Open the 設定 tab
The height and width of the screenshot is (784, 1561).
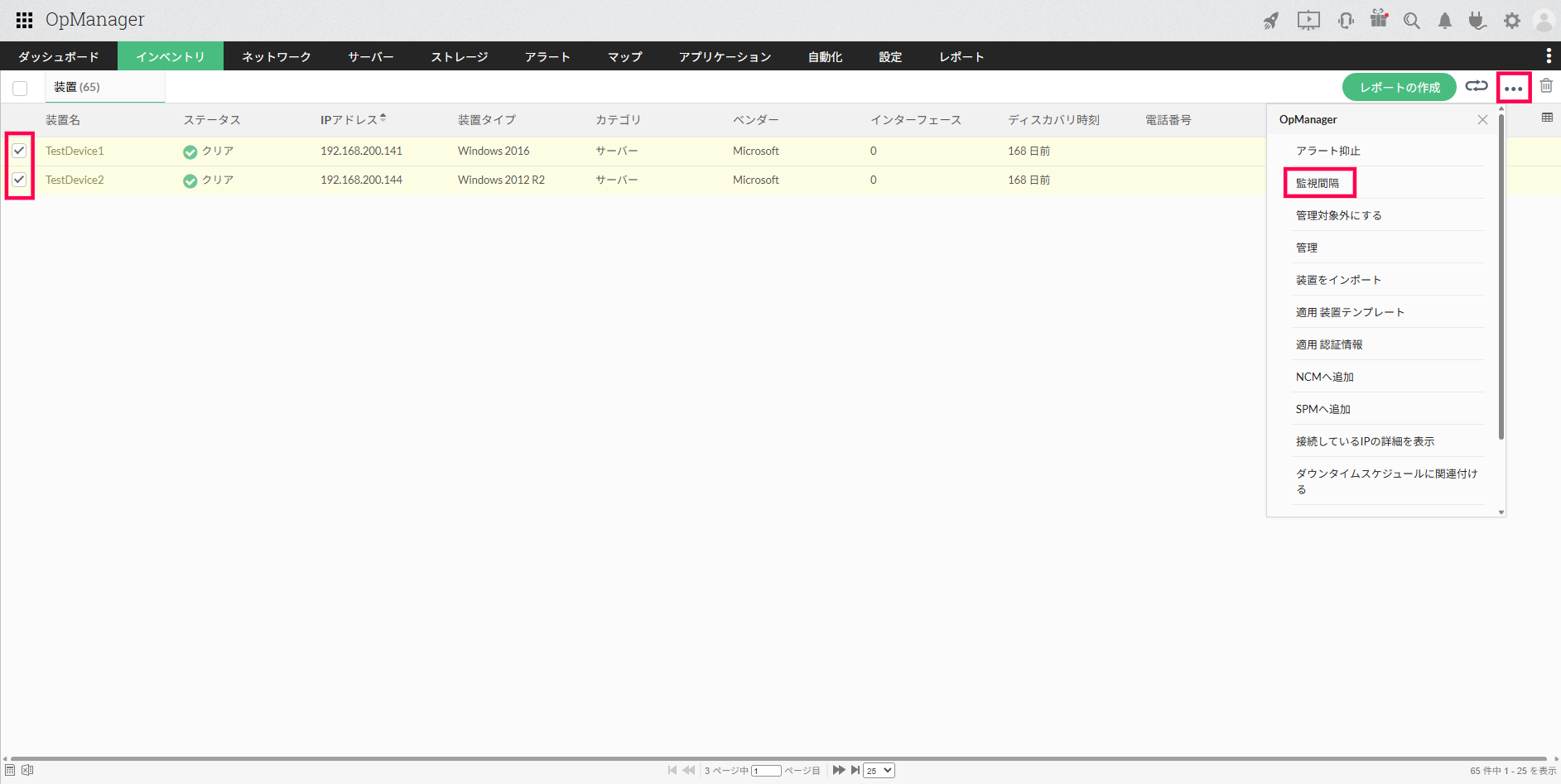point(891,56)
